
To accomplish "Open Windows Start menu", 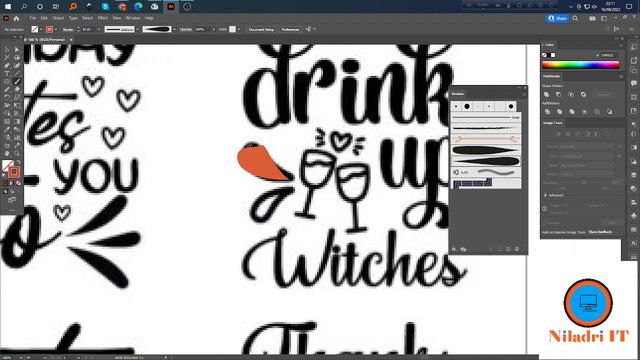I will pyautogui.click(x=8, y=7).
